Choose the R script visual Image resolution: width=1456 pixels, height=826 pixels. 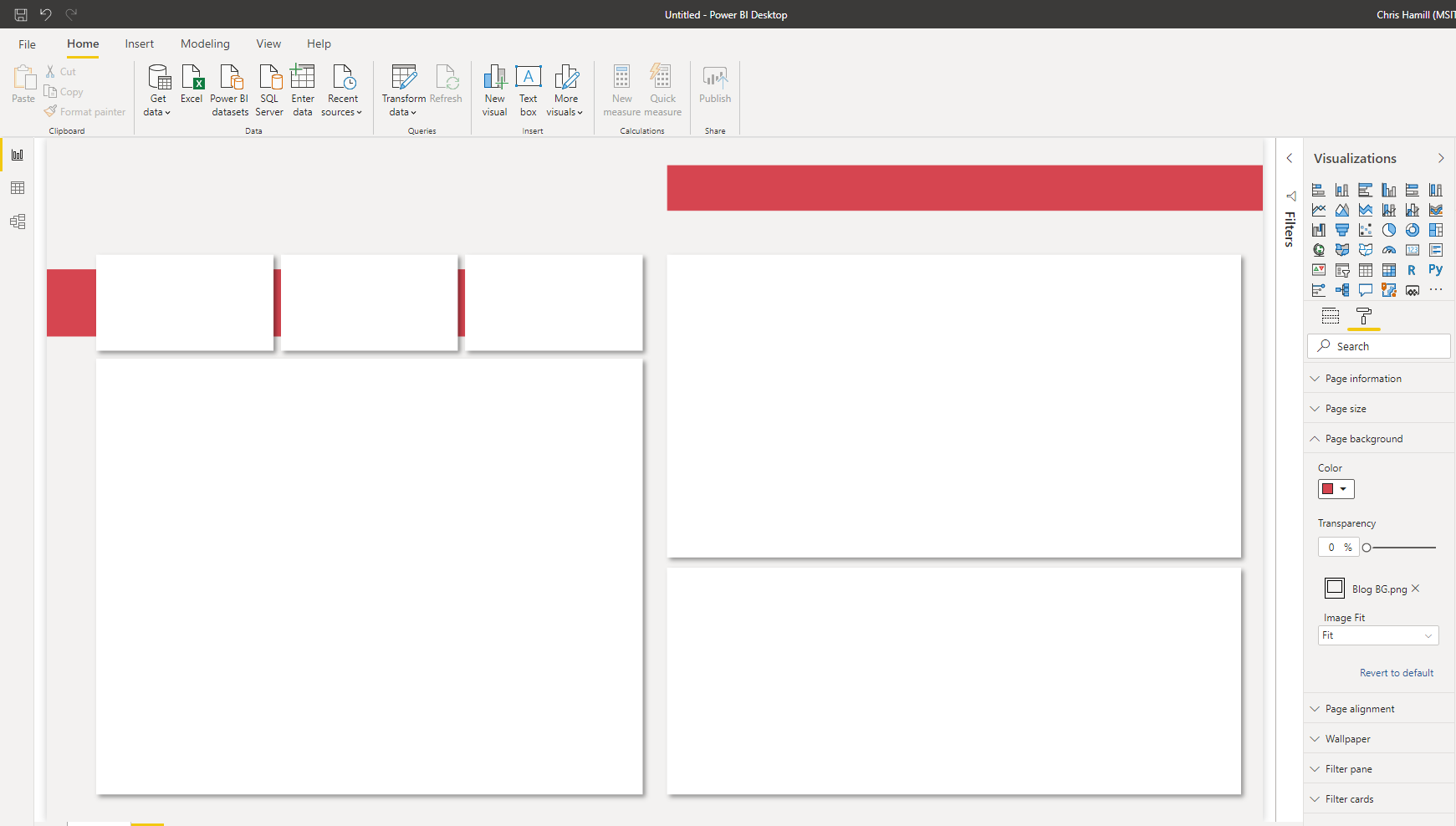tap(1412, 270)
